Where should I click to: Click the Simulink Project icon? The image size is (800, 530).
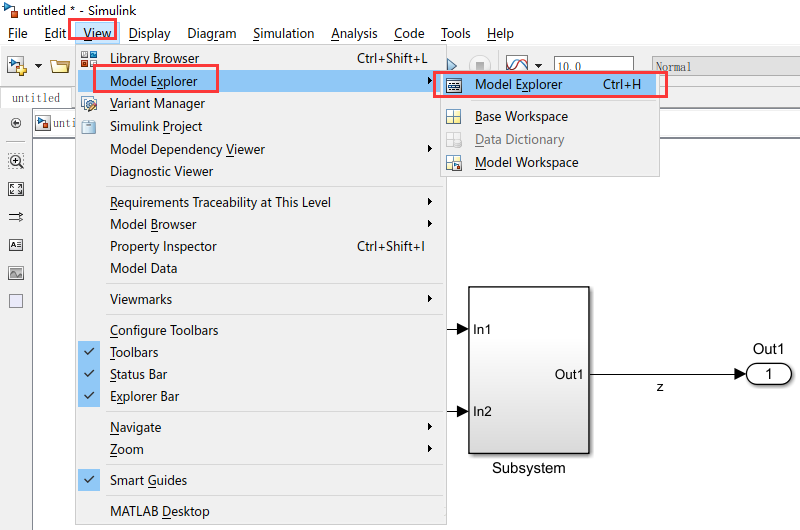(89, 127)
